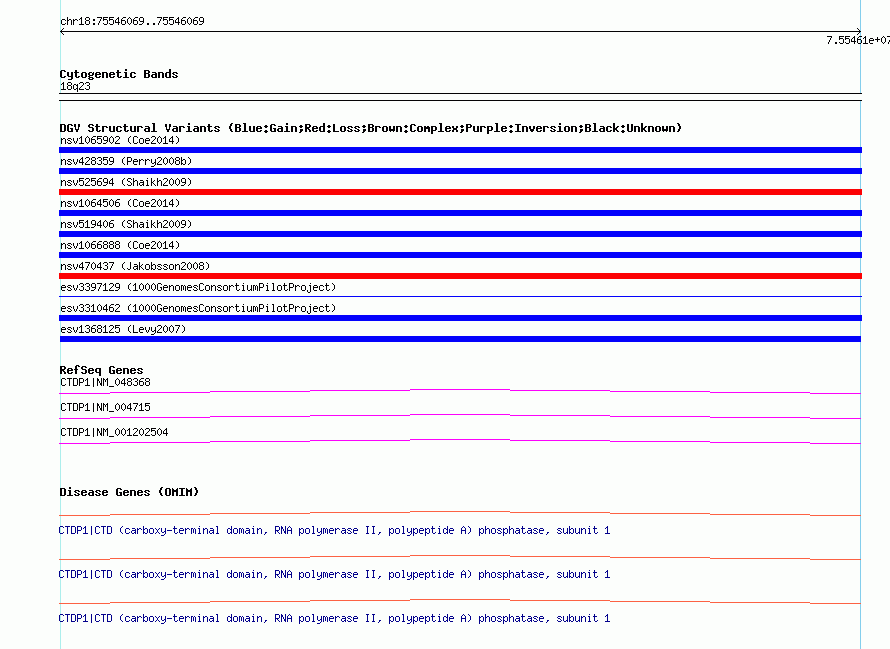
Task: Click the blue bar under esv3310462
Action: pyautogui.click(x=460, y=318)
